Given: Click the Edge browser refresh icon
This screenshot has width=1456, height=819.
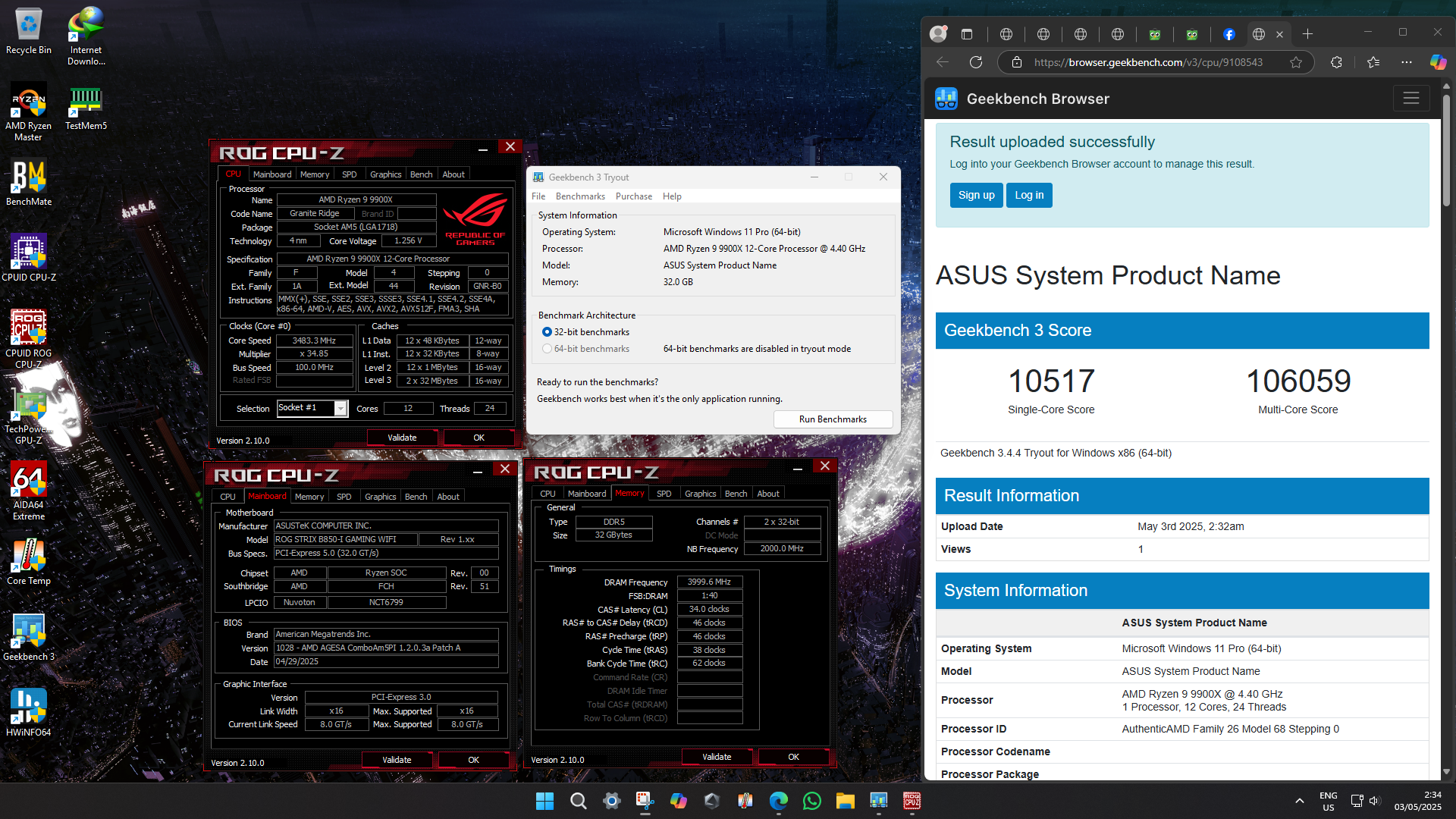Looking at the screenshot, I should (x=976, y=62).
